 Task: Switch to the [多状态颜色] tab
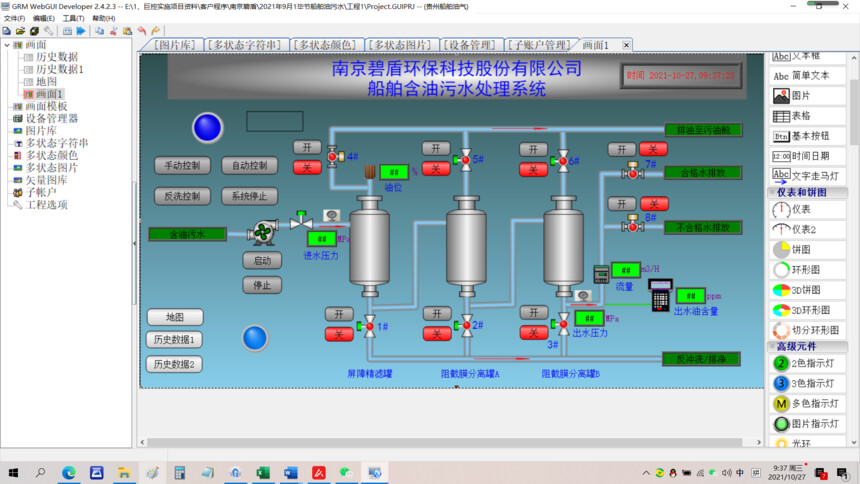pos(325,45)
